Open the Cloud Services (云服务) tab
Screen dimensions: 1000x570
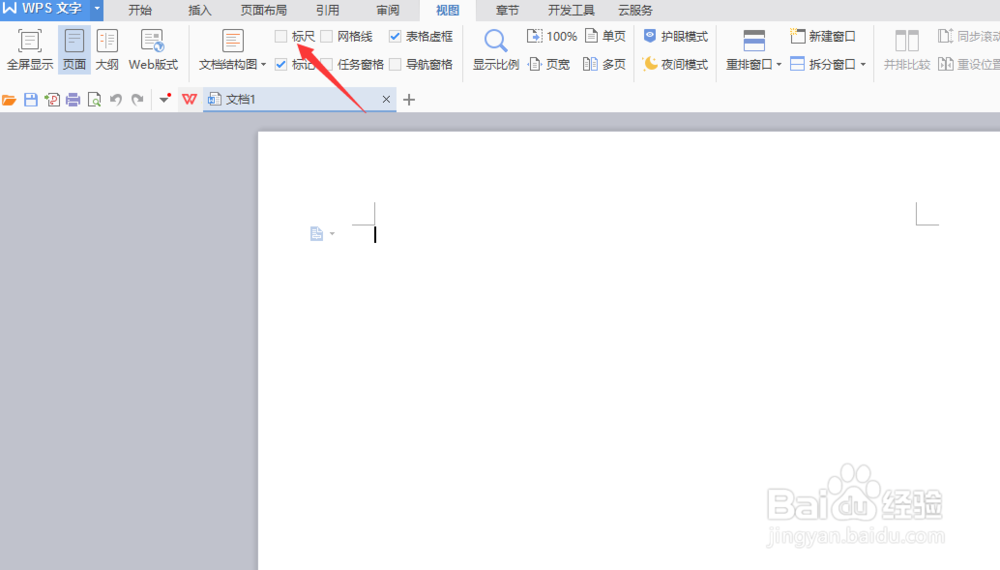635,10
